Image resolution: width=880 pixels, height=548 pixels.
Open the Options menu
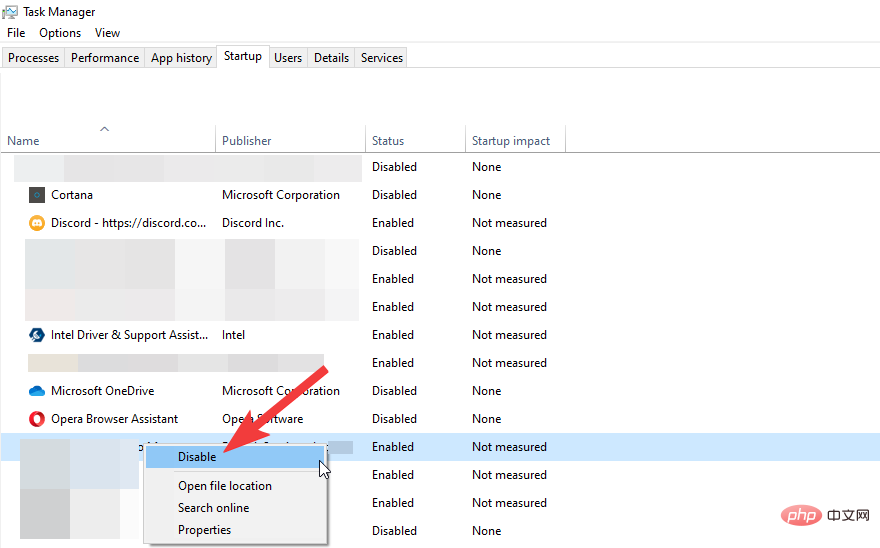tap(60, 33)
